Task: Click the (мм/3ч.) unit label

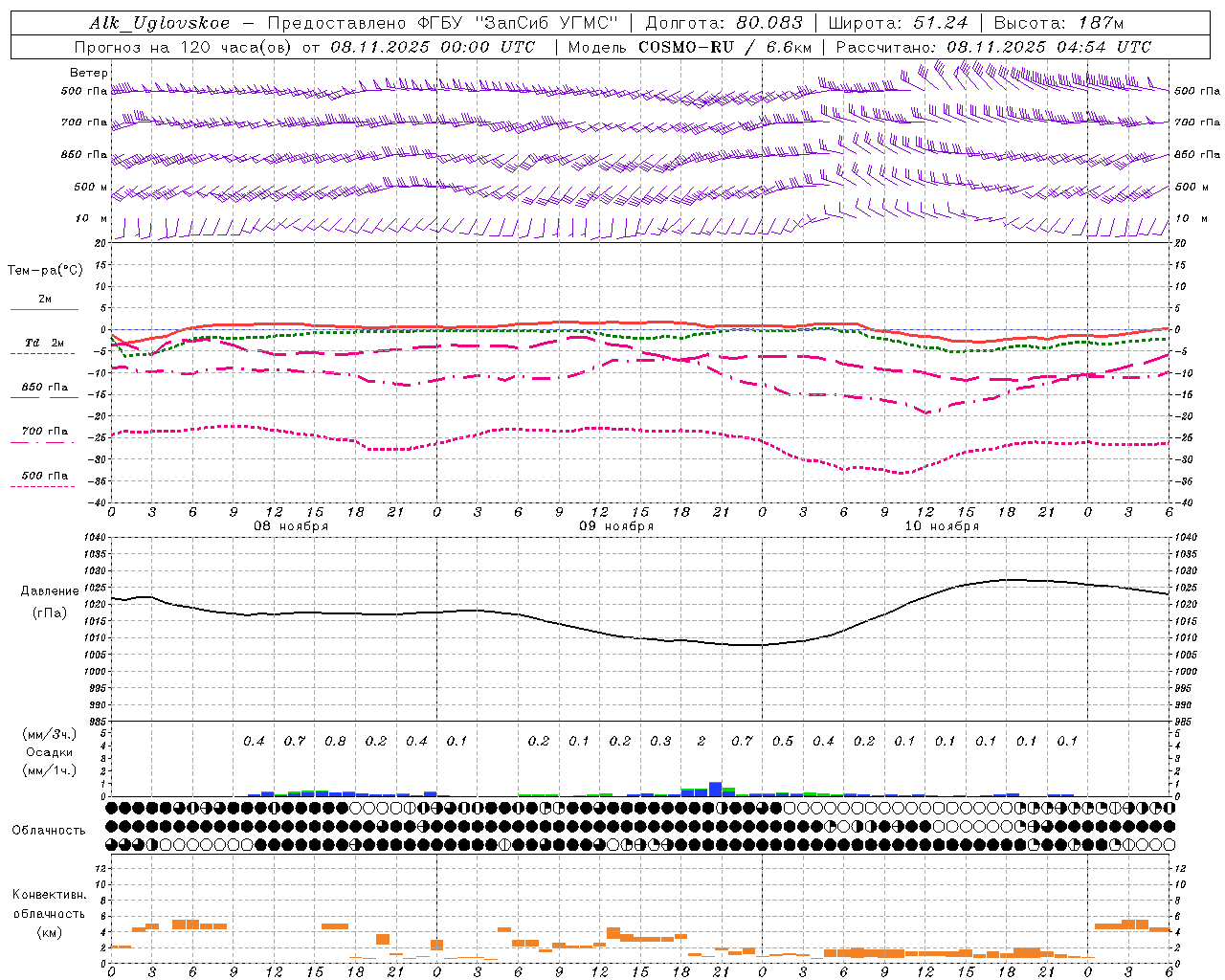Action: click(48, 734)
